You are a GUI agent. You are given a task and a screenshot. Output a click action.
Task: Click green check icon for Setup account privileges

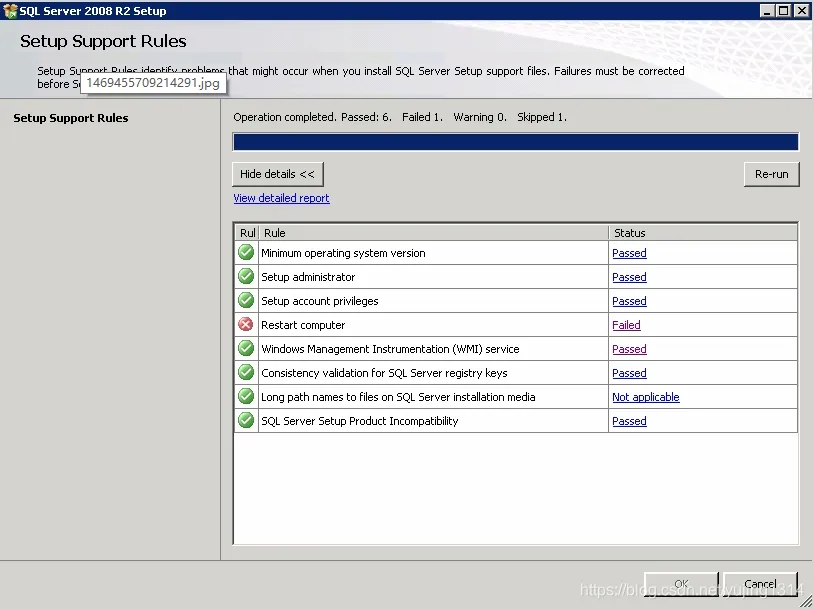pos(246,300)
